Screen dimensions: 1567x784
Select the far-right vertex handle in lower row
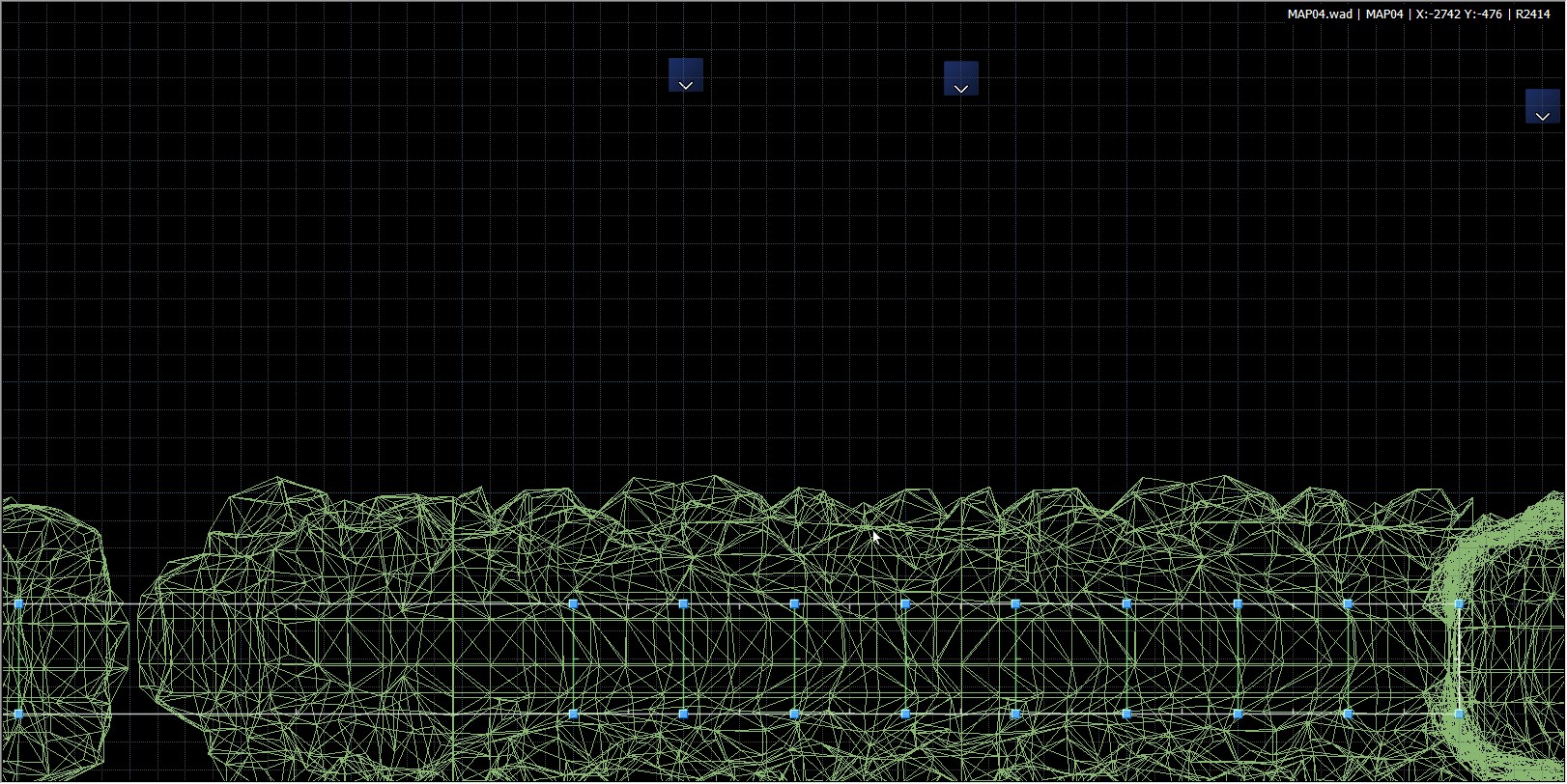tap(1459, 714)
